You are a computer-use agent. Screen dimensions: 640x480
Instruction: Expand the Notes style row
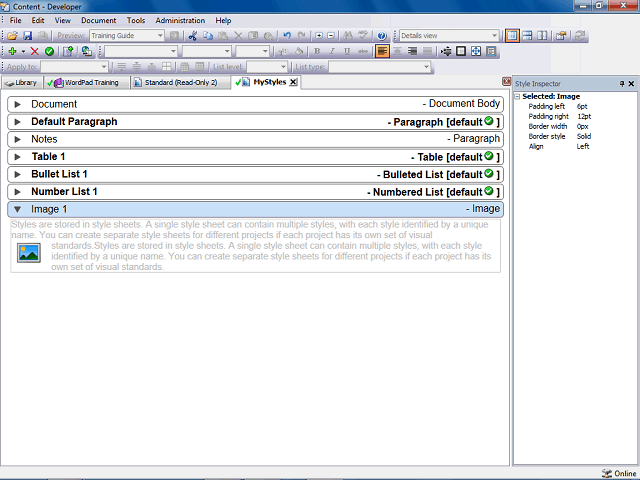[x=18, y=140]
